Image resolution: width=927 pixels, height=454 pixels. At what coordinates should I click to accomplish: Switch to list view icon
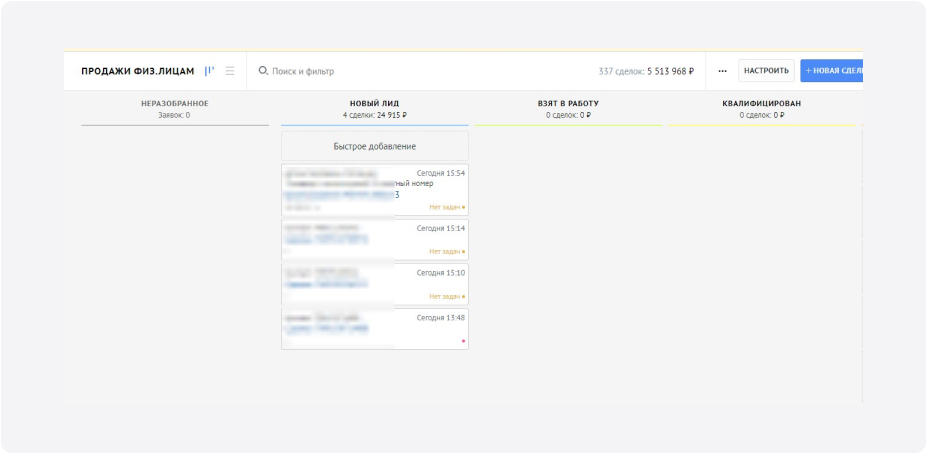tap(230, 71)
